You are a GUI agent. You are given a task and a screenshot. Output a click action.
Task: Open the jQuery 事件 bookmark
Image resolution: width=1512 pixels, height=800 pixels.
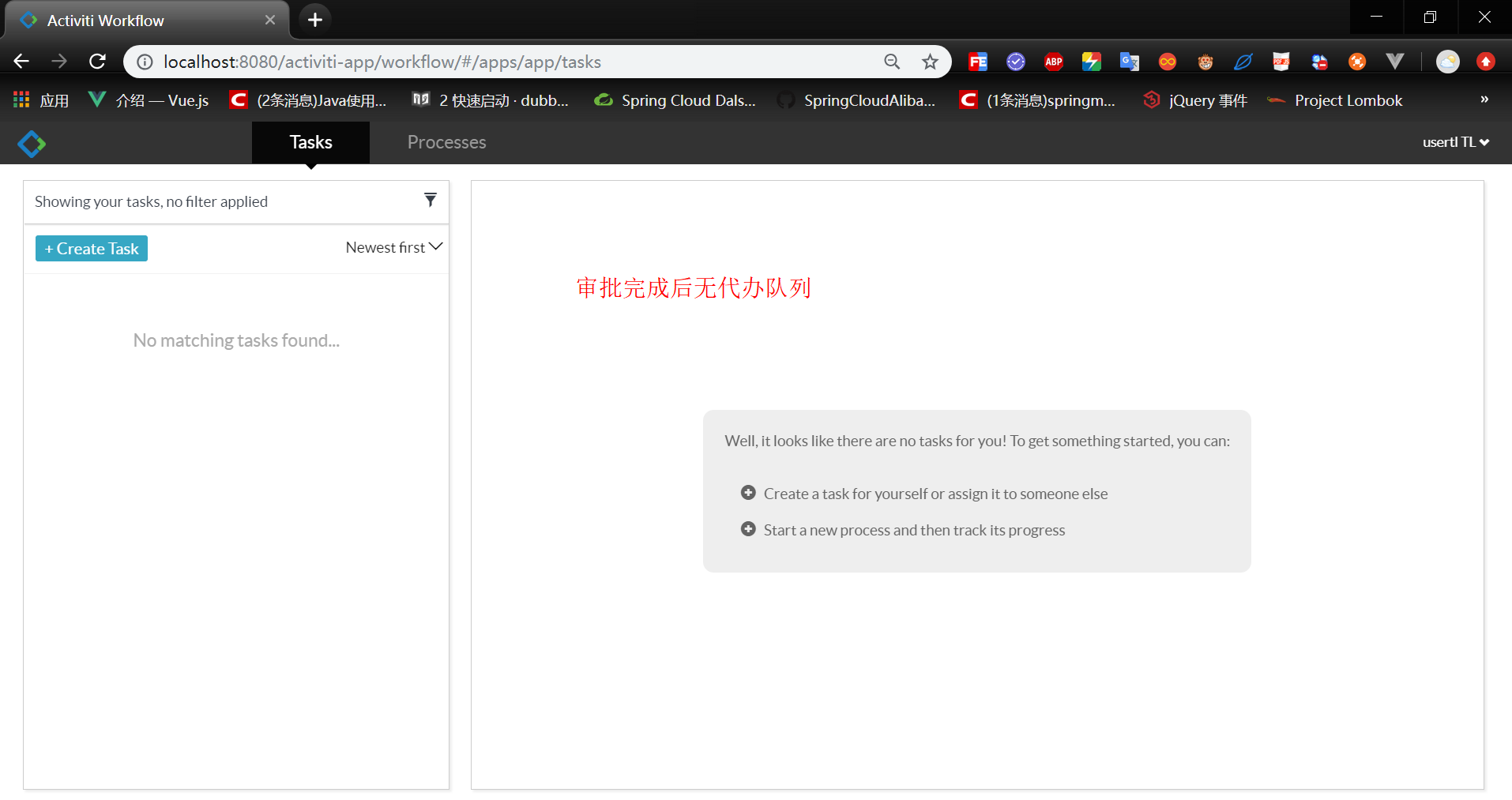coord(1195,100)
